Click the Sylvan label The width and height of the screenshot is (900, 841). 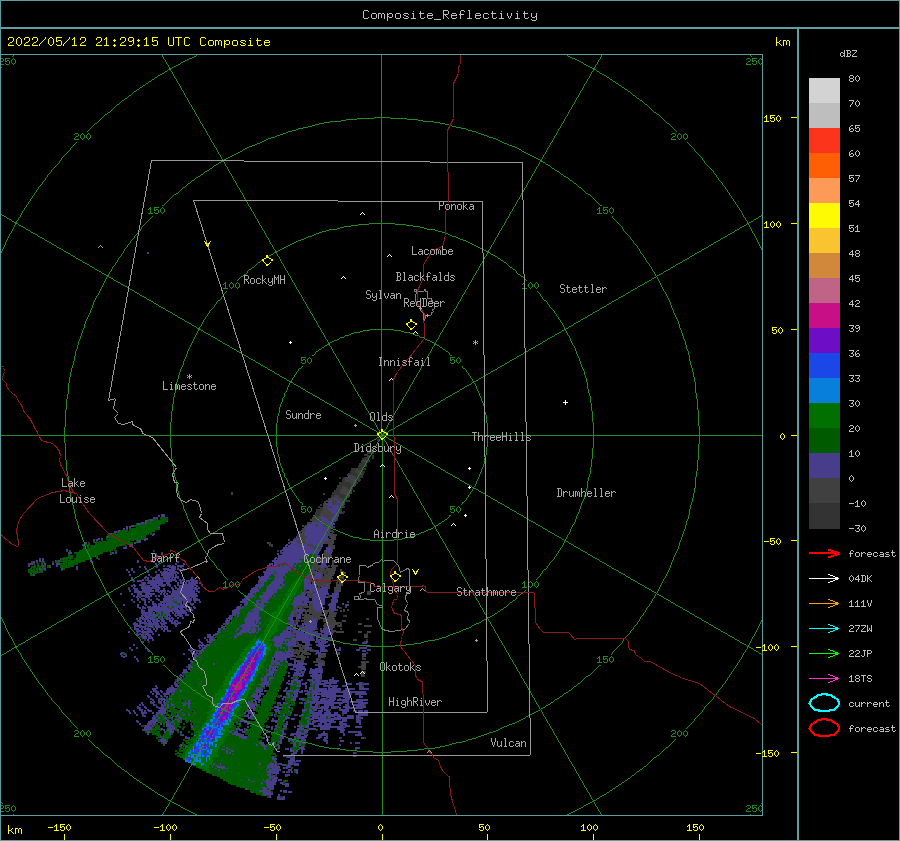click(x=383, y=295)
